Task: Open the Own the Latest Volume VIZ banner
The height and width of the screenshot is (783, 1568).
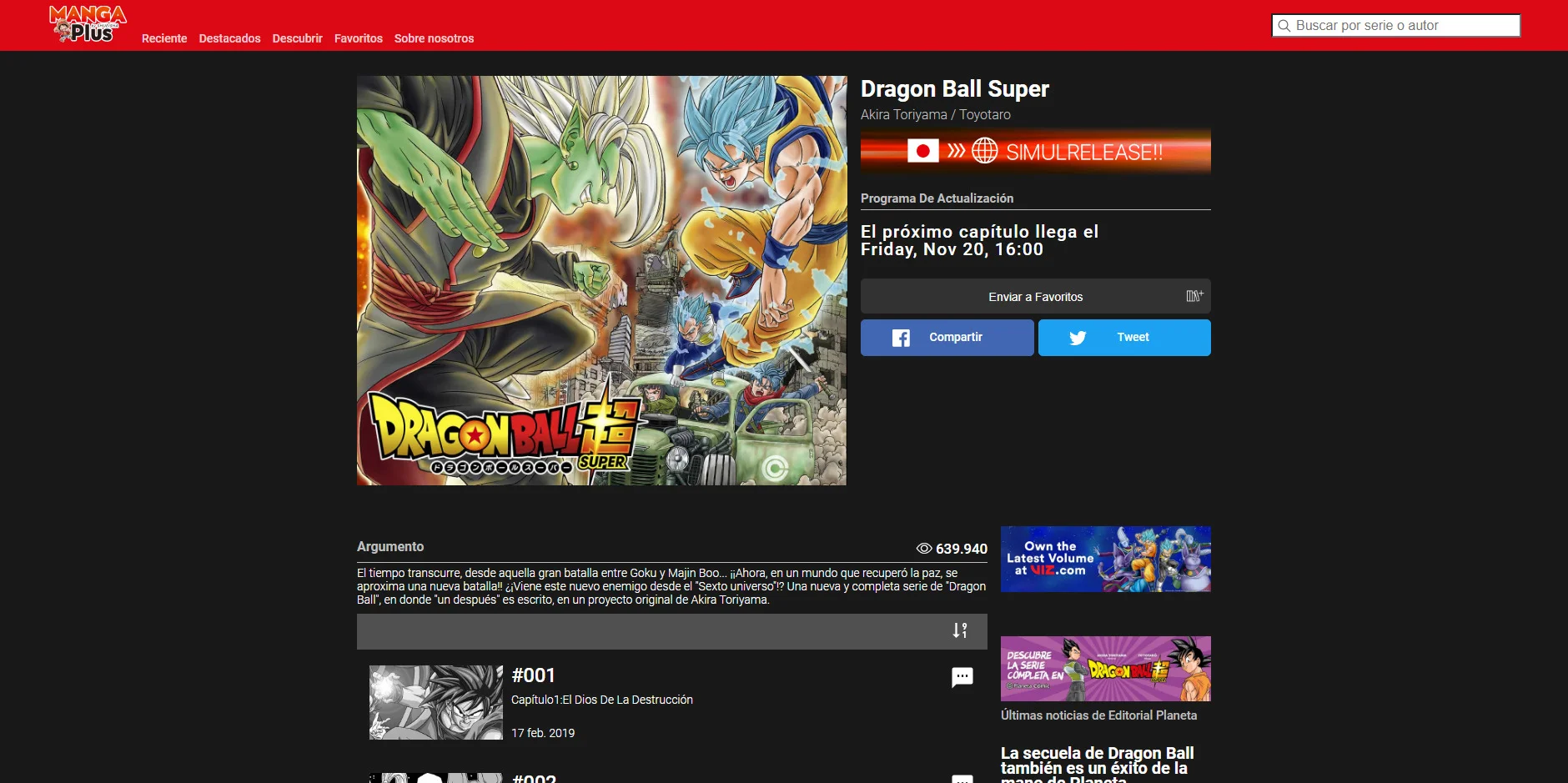Action: pos(1105,559)
